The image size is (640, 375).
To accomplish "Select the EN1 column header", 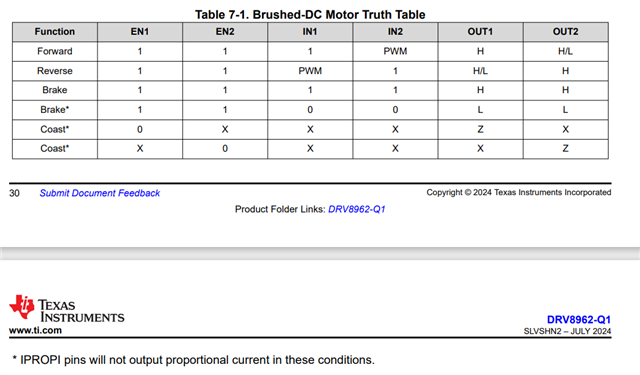I will pyautogui.click(x=140, y=32).
